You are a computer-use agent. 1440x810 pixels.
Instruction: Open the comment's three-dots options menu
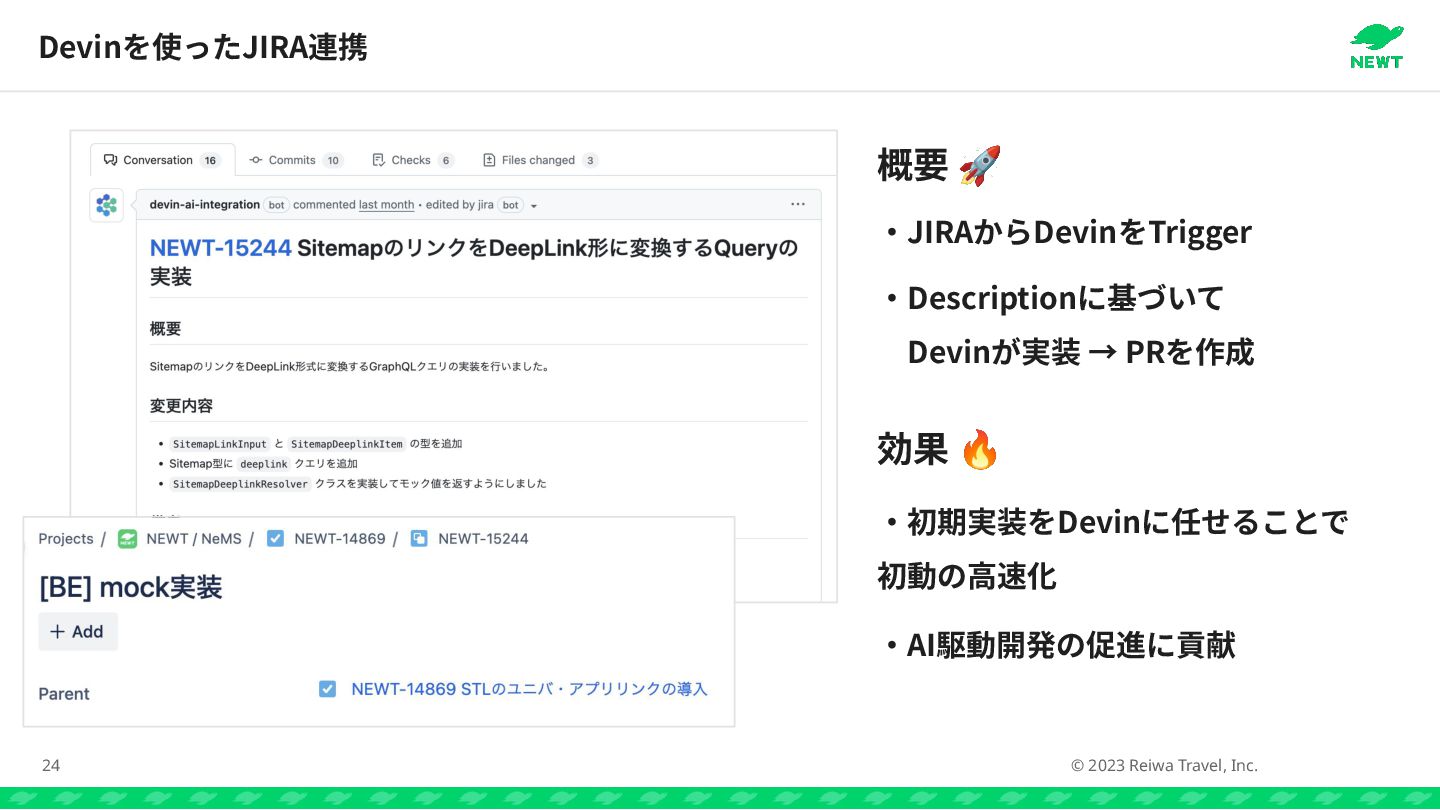tap(798, 204)
